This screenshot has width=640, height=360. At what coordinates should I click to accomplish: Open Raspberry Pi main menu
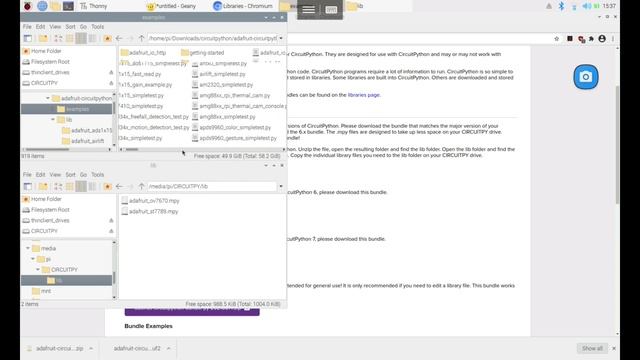point(27,6)
